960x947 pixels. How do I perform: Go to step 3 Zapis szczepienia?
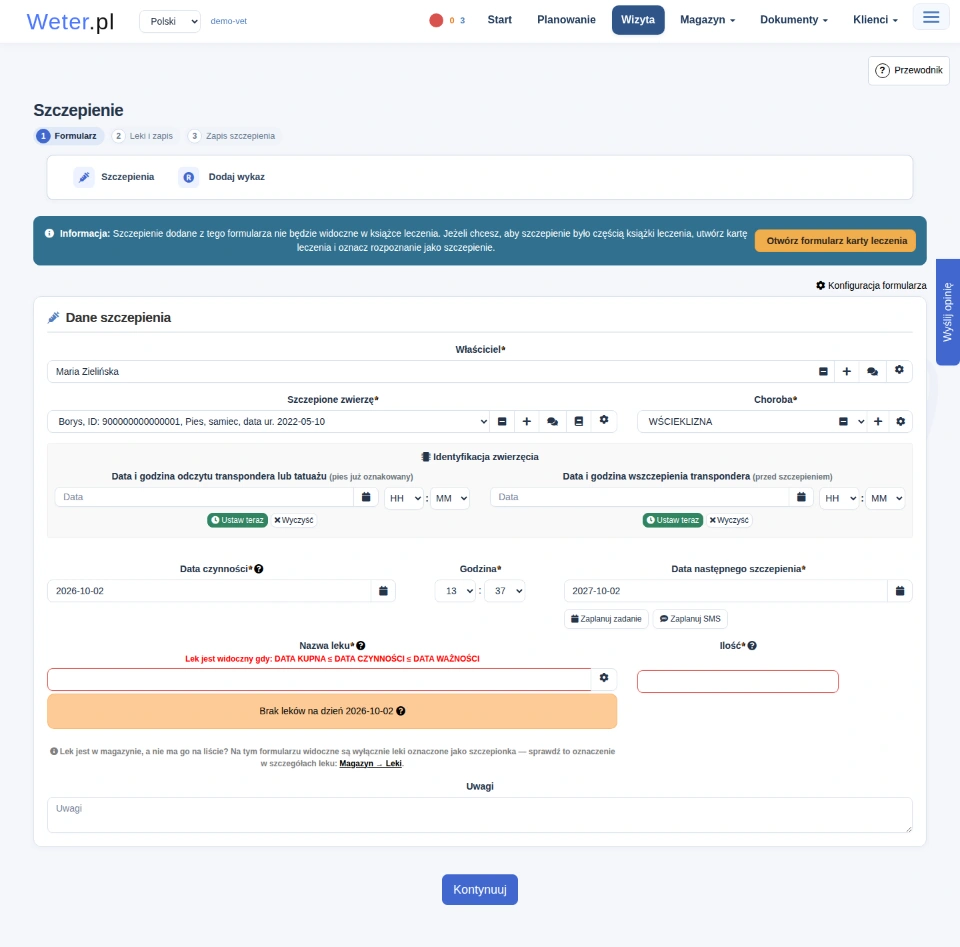pos(232,136)
